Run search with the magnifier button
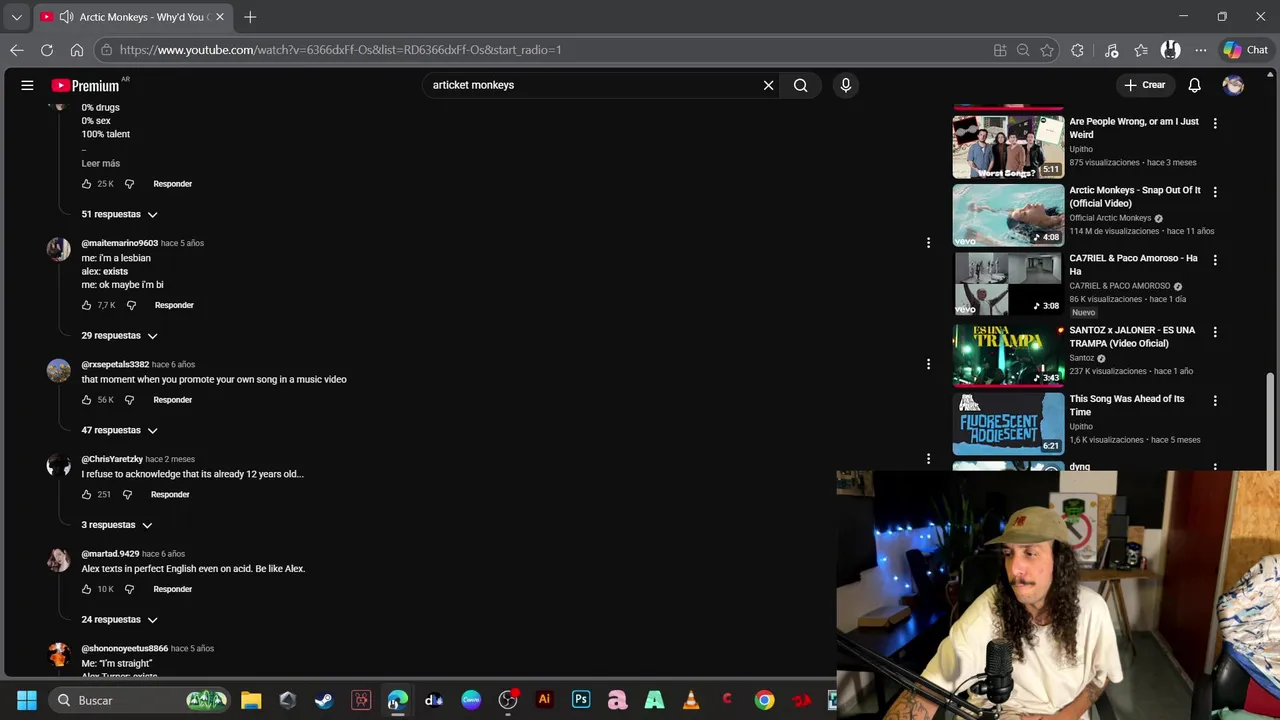1280x720 pixels. 800,85
